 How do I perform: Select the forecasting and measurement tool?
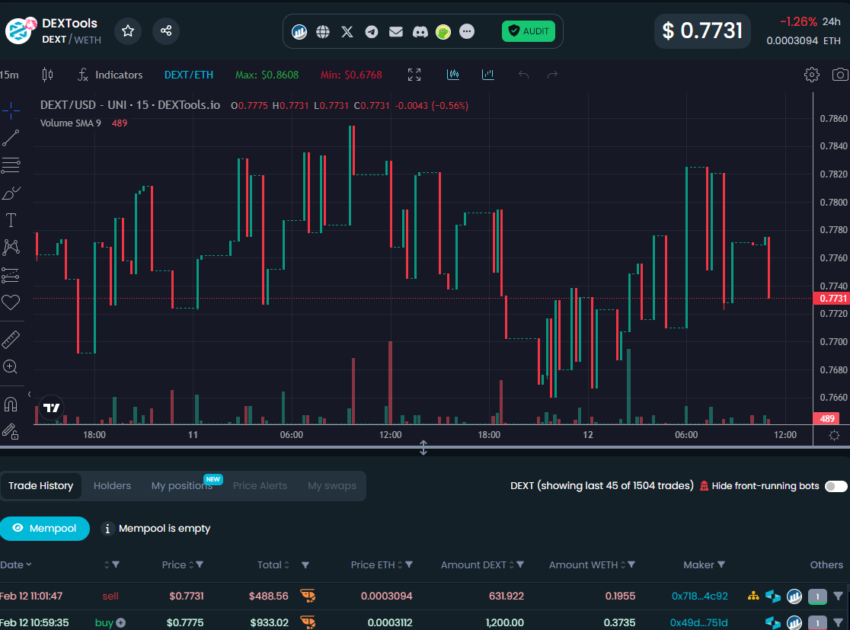(11, 275)
